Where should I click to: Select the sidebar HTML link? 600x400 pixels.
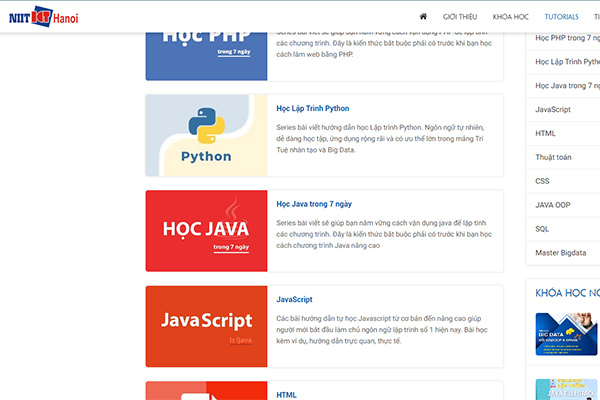545,133
